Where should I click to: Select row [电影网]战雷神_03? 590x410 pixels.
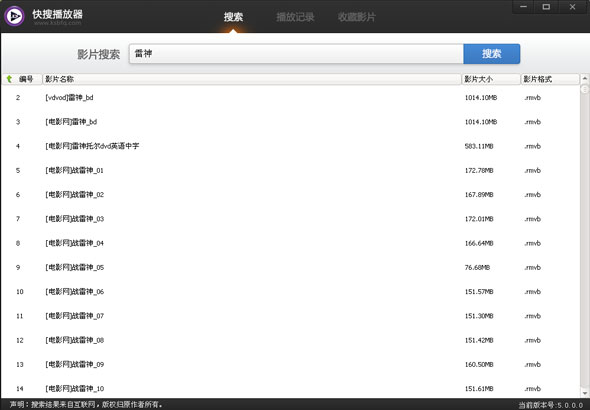pyautogui.click(x=290, y=219)
